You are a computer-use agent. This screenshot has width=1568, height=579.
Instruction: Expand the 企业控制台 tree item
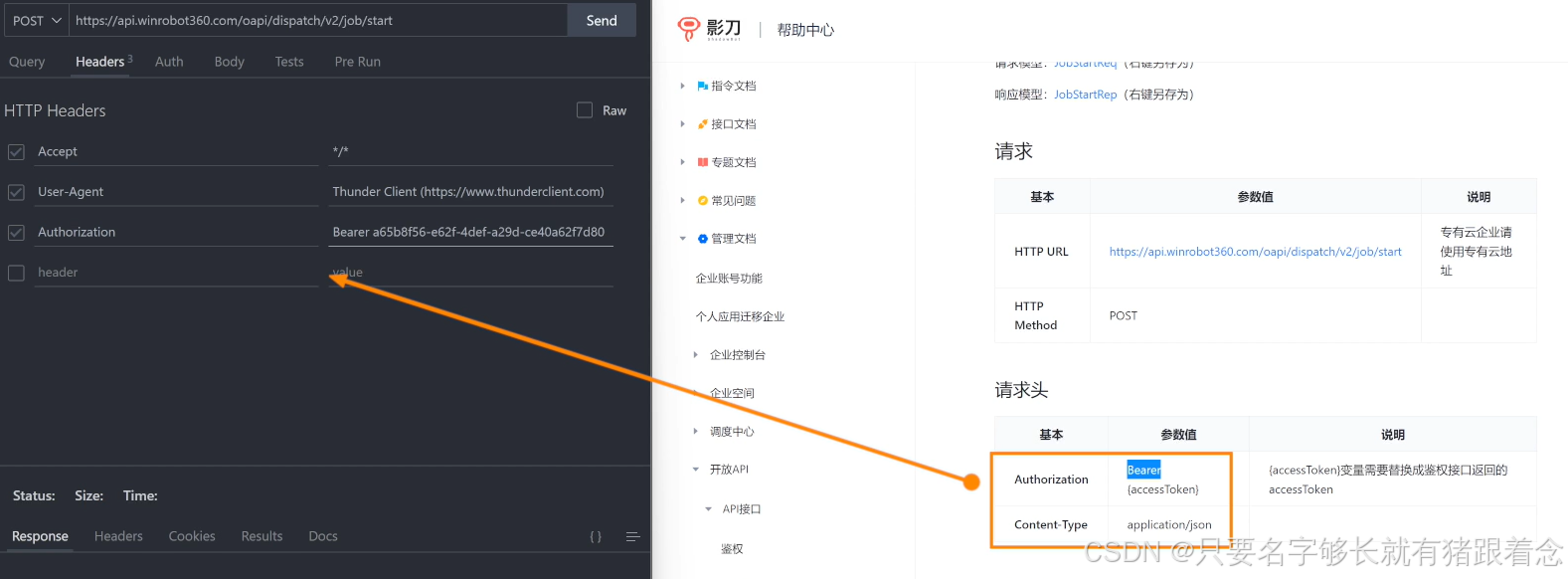695,355
